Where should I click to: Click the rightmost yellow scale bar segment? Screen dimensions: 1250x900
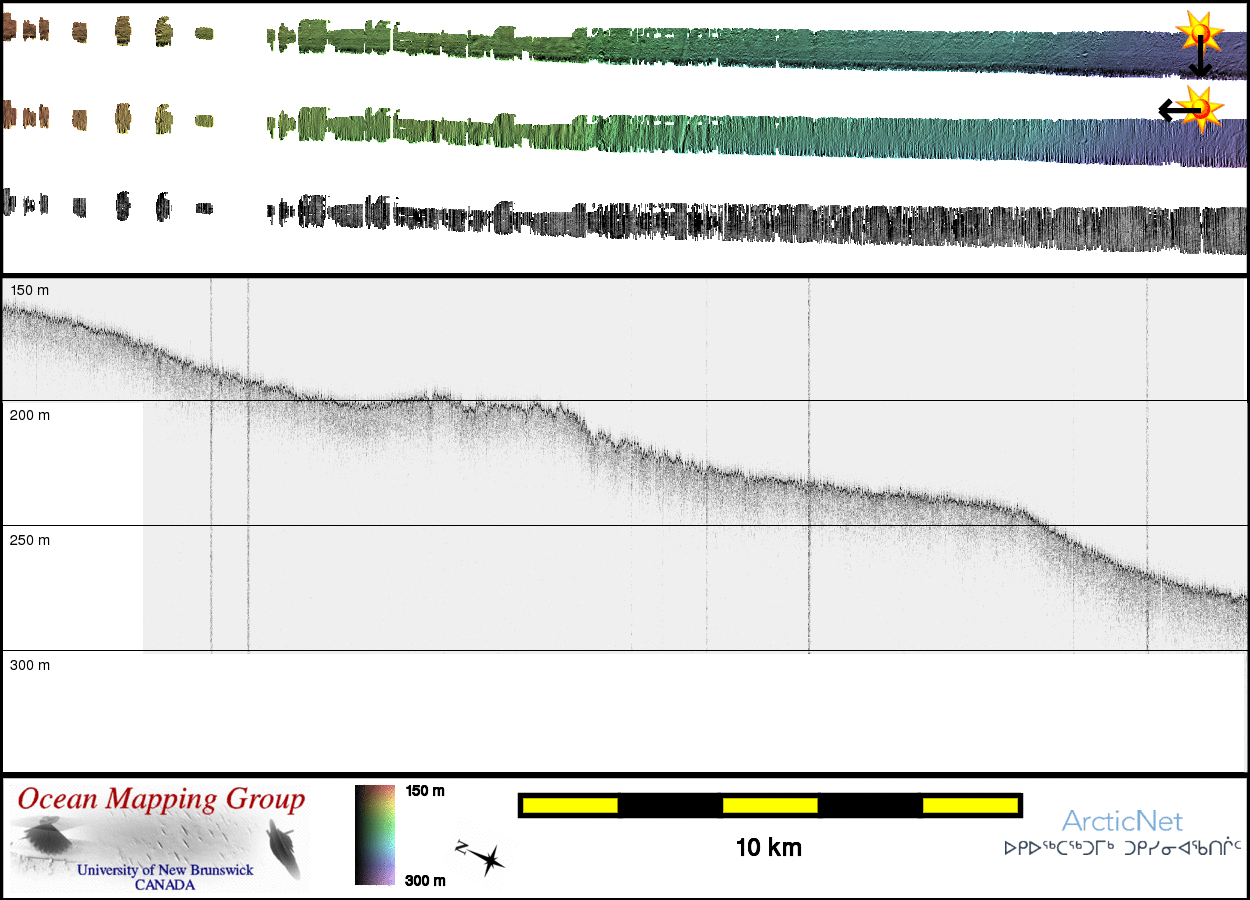click(969, 805)
